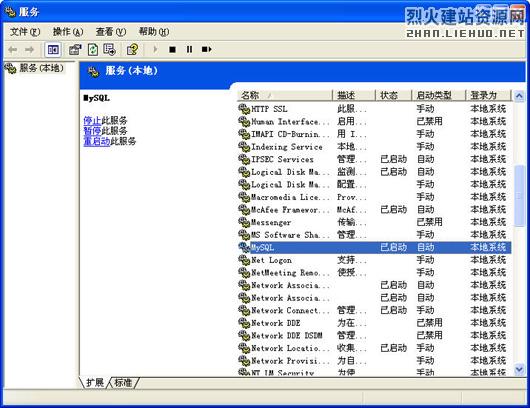
Task: Select the Network Provisioning service row
Action: point(374,361)
